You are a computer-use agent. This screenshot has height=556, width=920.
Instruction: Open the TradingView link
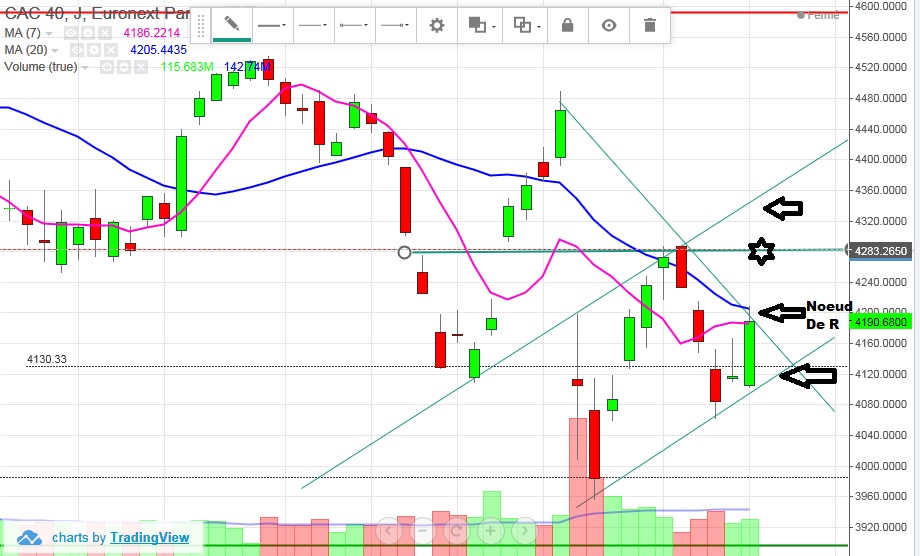[150, 537]
